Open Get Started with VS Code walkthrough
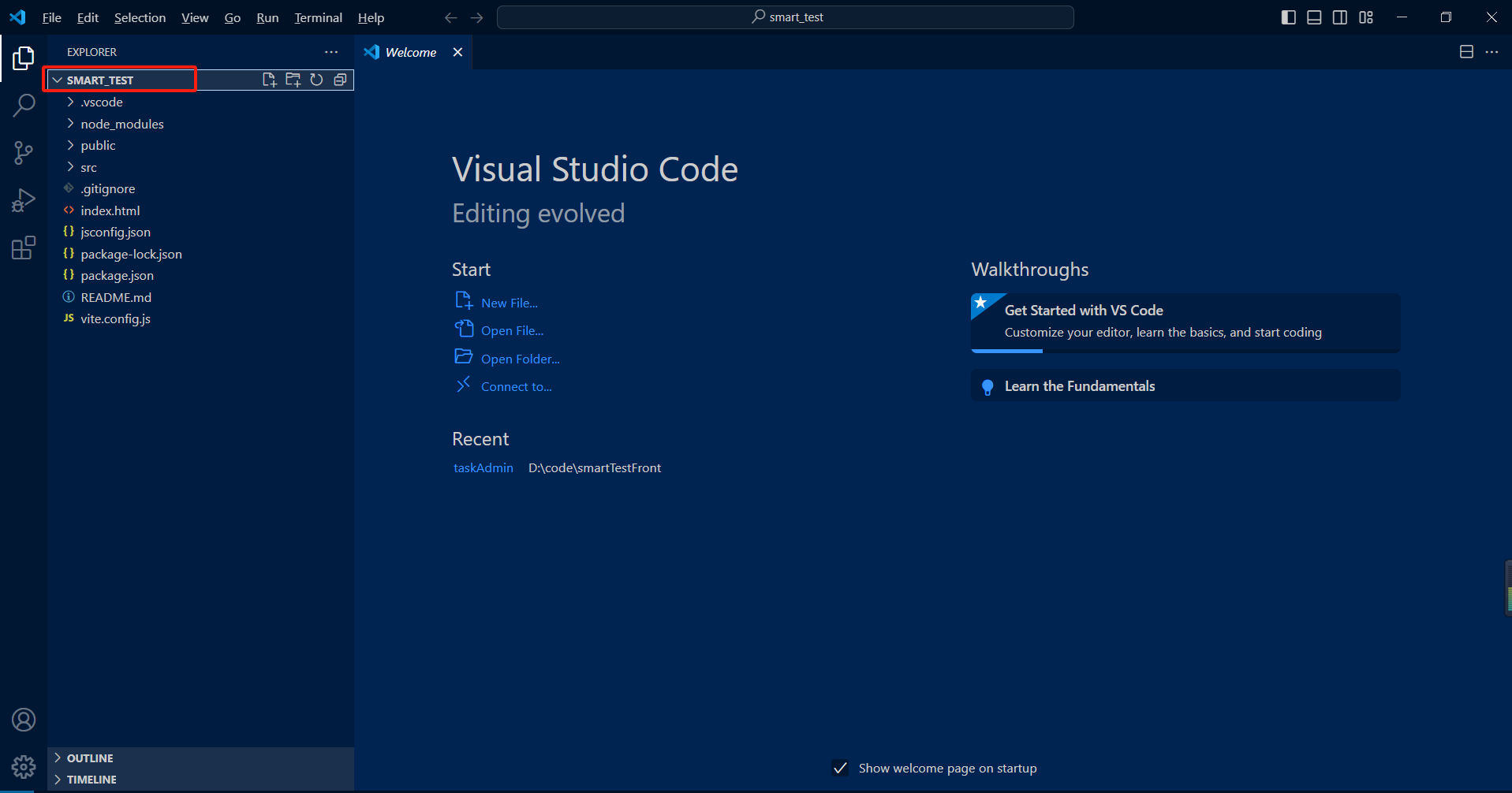 click(x=1185, y=322)
